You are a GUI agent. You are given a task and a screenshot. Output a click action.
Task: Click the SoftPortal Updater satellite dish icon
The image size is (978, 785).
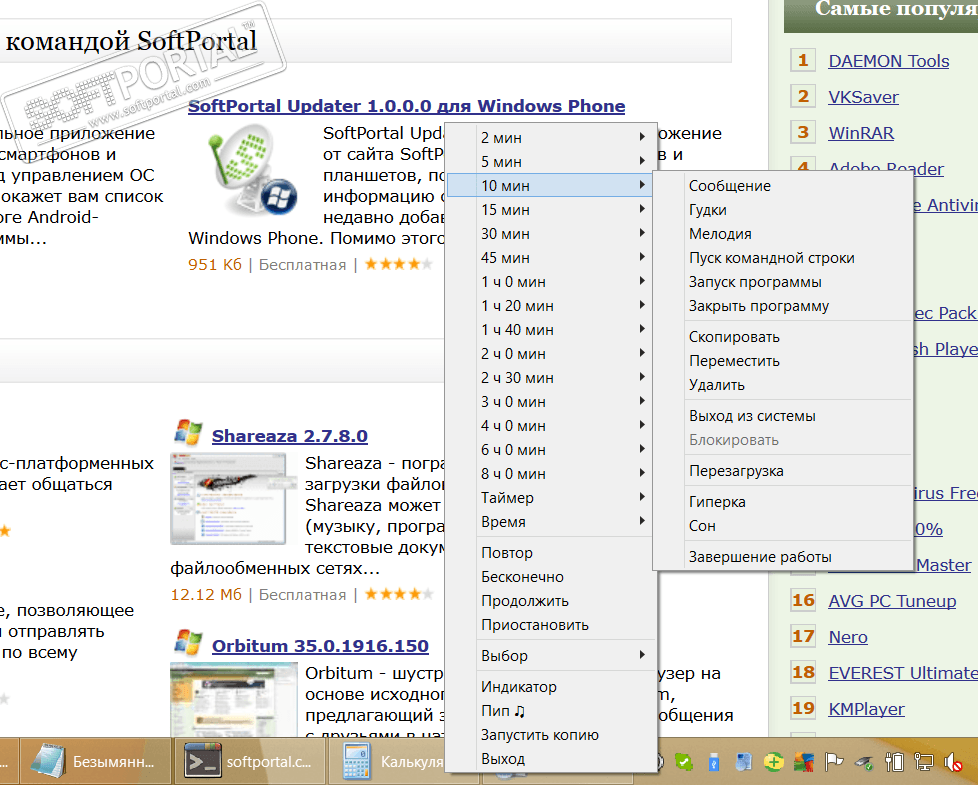click(252, 170)
